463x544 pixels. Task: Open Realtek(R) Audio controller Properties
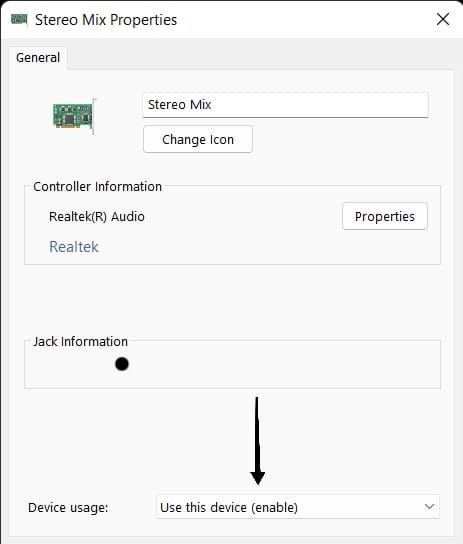click(x=385, y=216)
